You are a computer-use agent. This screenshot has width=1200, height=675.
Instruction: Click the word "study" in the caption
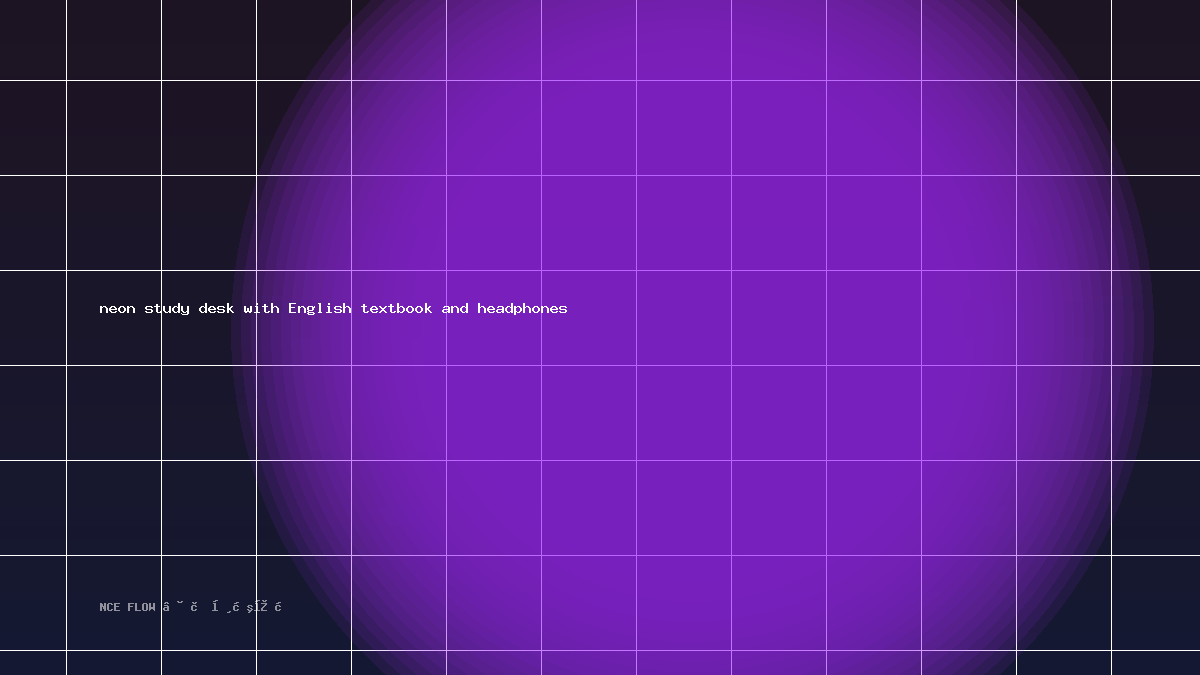click(167, 309)
